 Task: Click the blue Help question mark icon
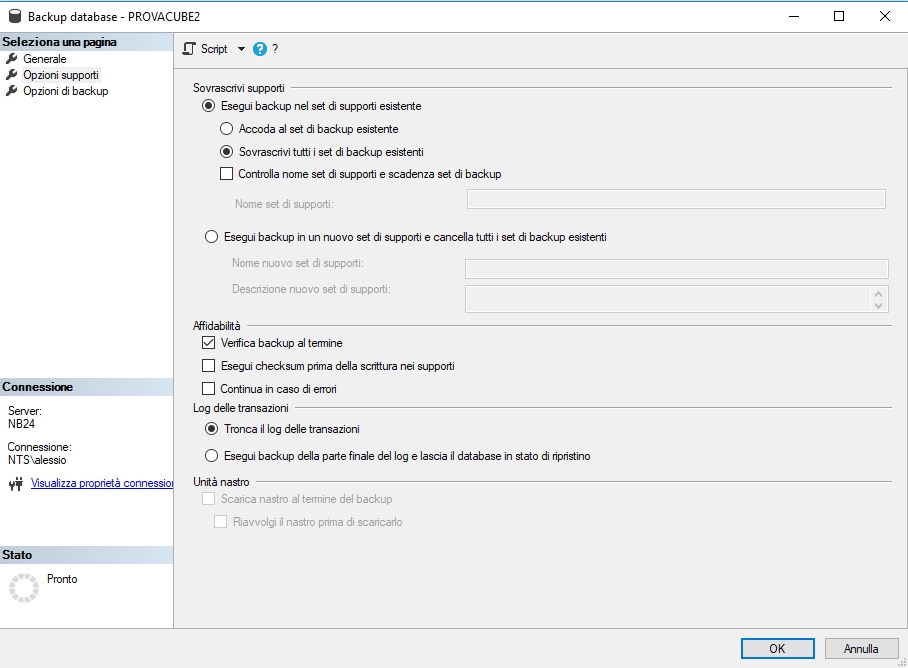260,49
